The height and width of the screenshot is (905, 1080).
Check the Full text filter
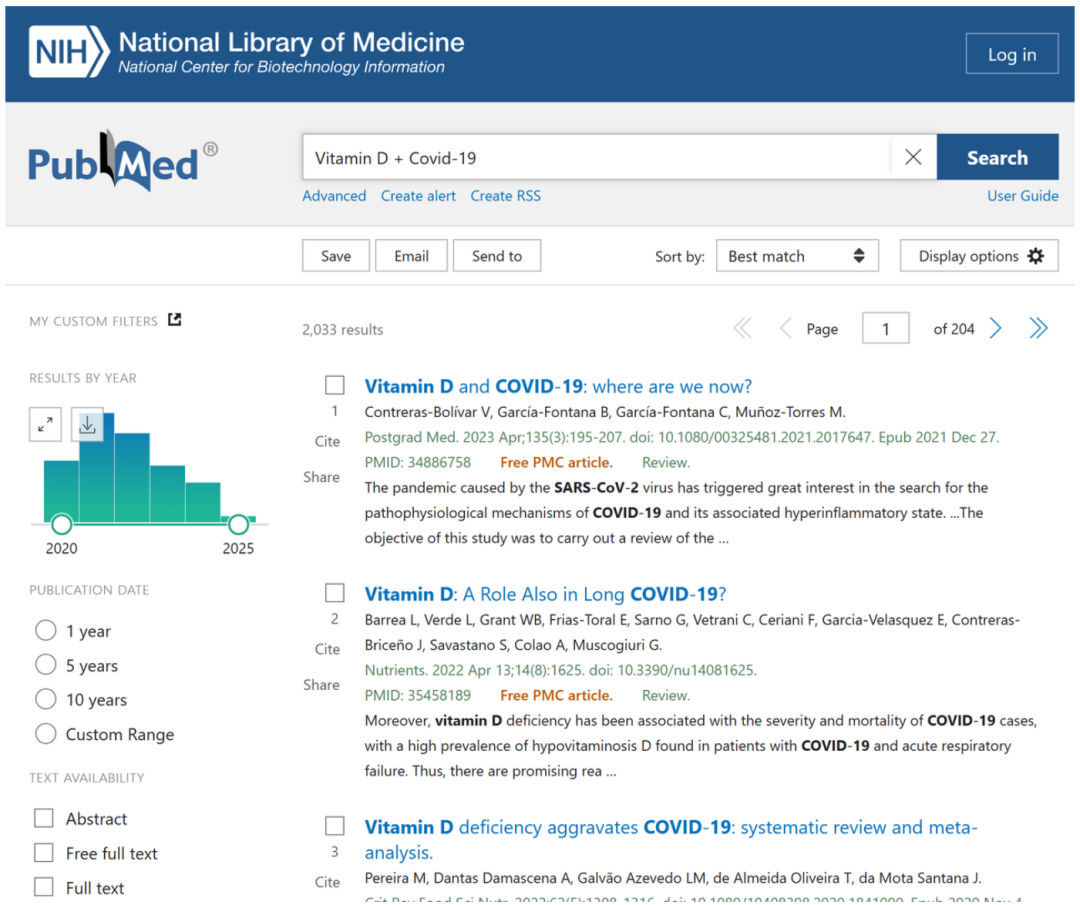pos(44,887)
